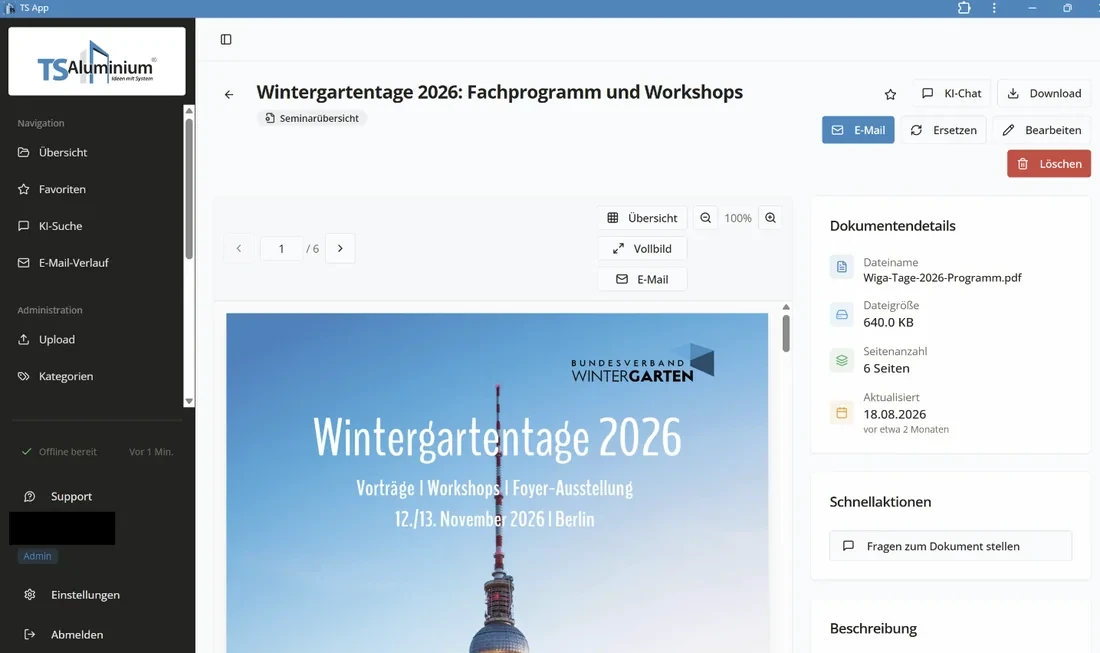Click PDF viewer scrollbar thumb
Screen dimensions: 1100x653
(x=786, y=333)
